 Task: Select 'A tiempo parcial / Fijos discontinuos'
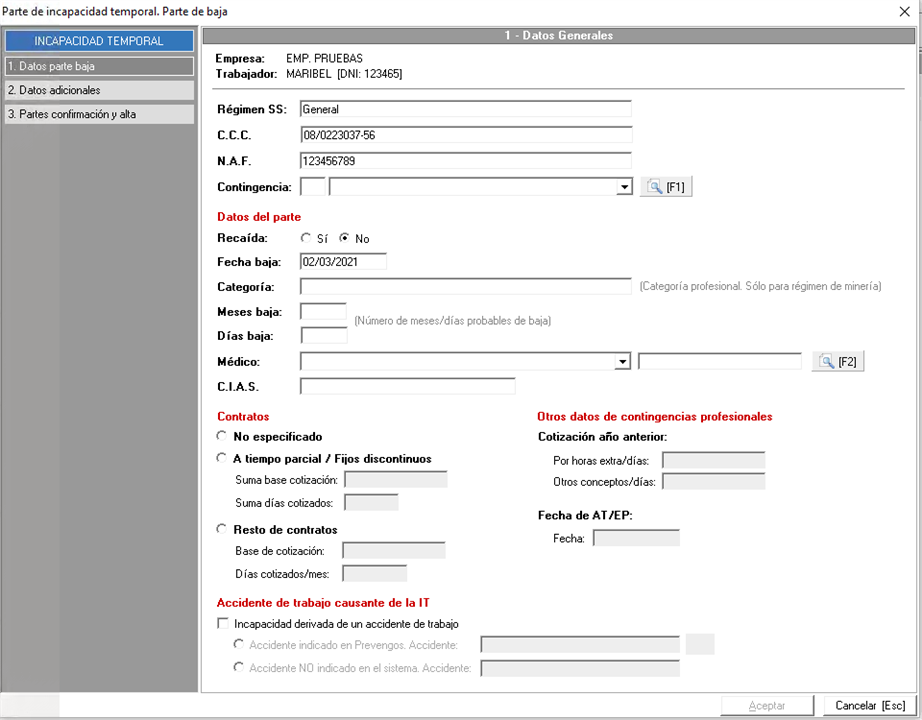tap(222, 459)
